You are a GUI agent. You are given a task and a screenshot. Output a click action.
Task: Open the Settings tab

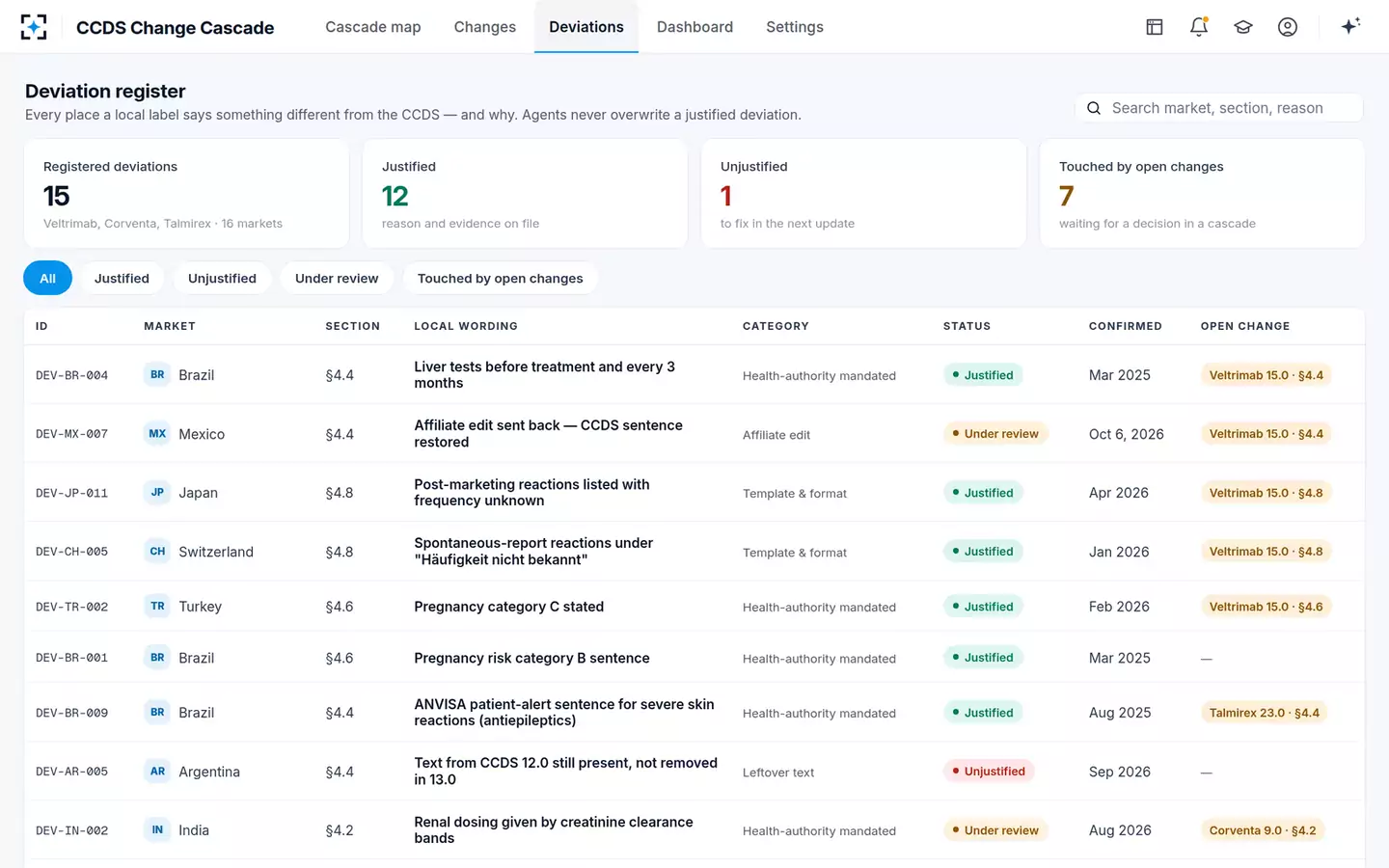795,27
